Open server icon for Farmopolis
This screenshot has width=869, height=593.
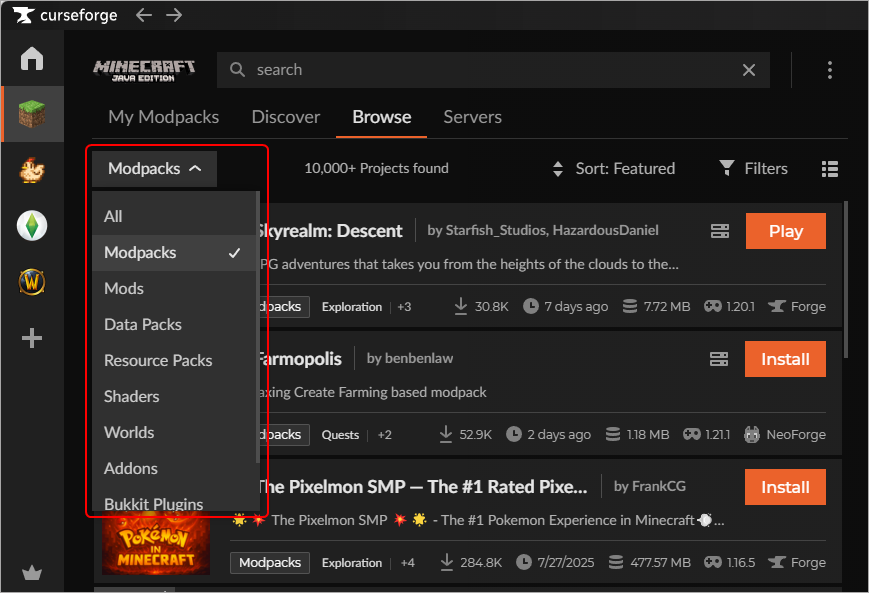[x=719, y=359]
